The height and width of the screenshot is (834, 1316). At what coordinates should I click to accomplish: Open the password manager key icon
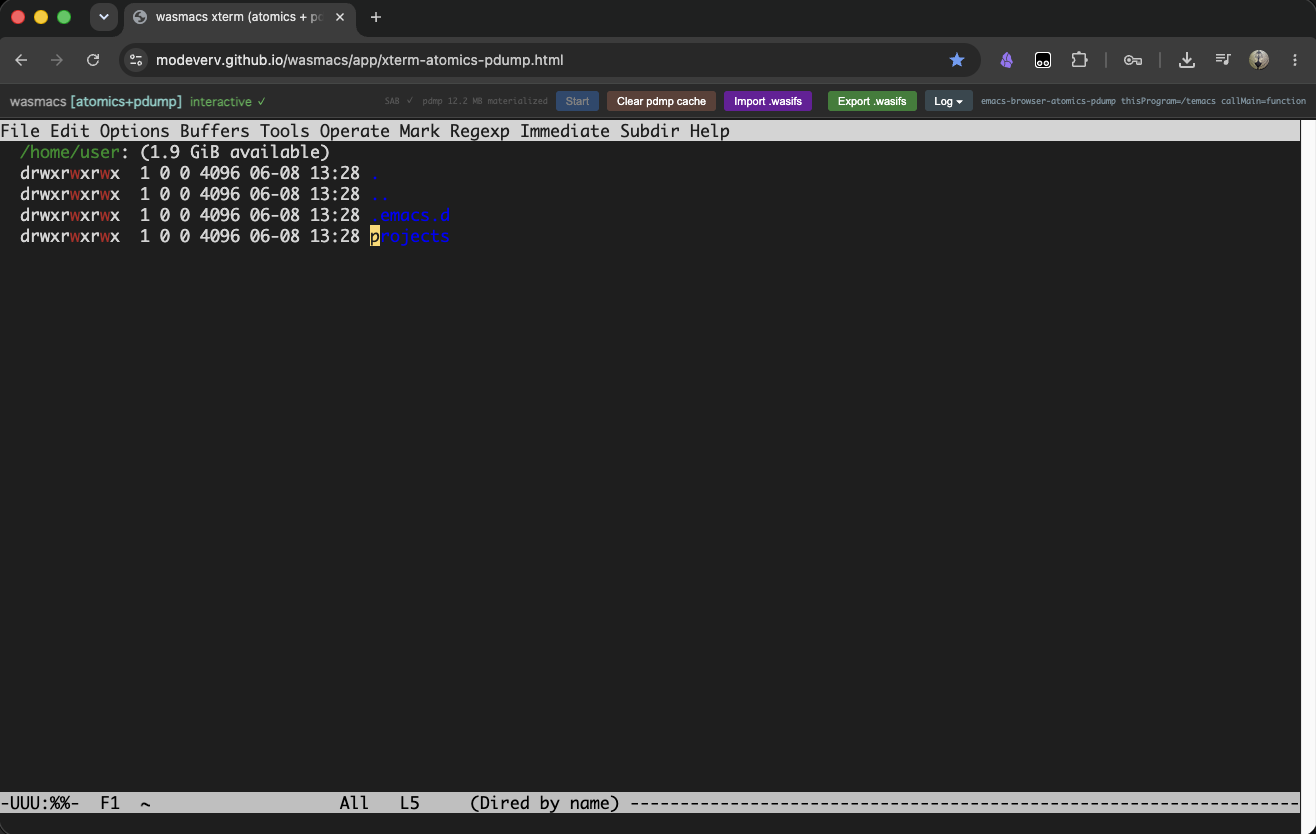[x=1133, y=60]
